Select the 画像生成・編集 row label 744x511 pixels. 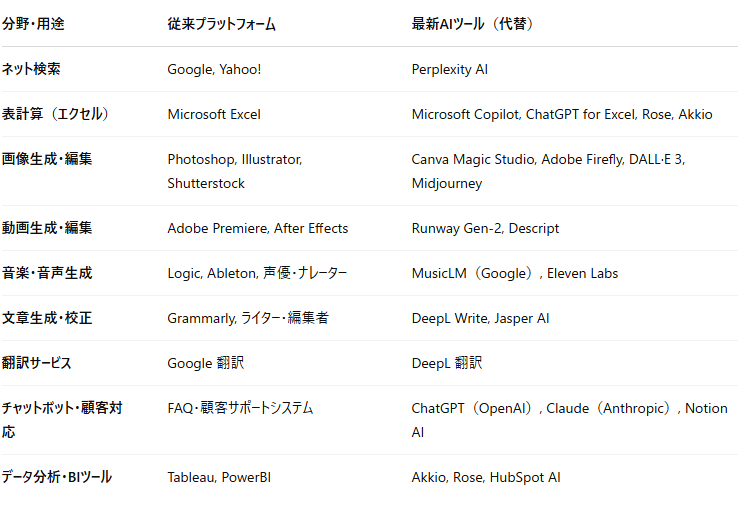[x=46, y=159]
